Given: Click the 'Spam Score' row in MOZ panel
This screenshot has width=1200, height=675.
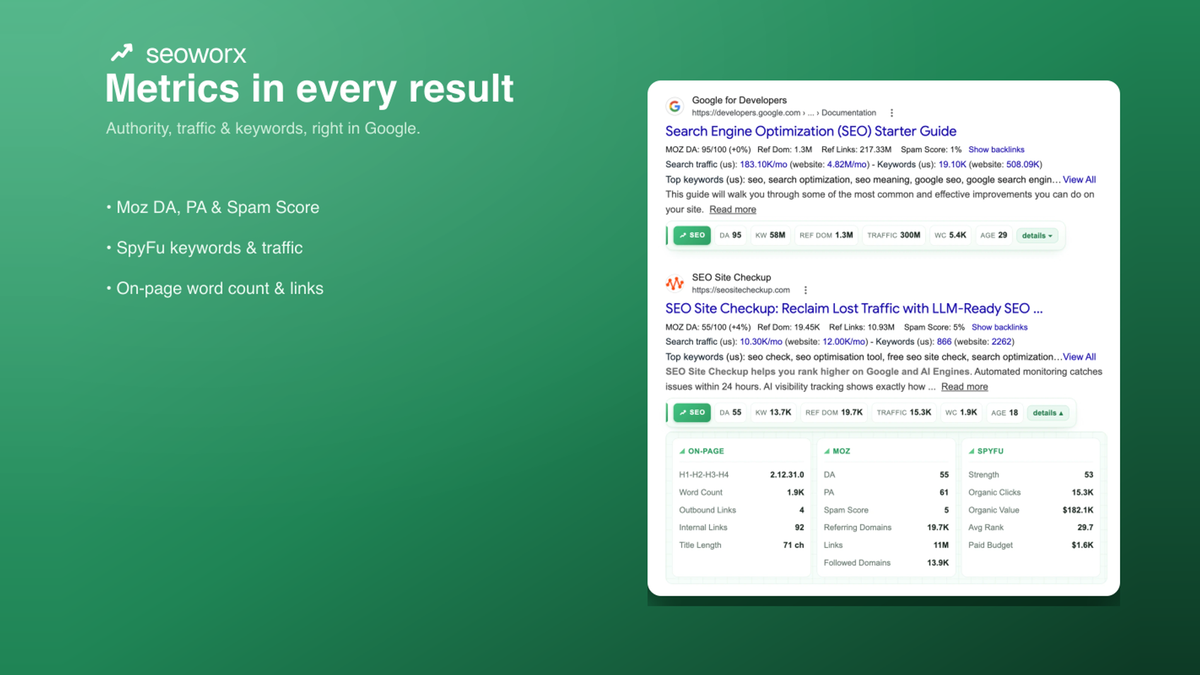Looking at the screenshot, I should tap(886, 510).
